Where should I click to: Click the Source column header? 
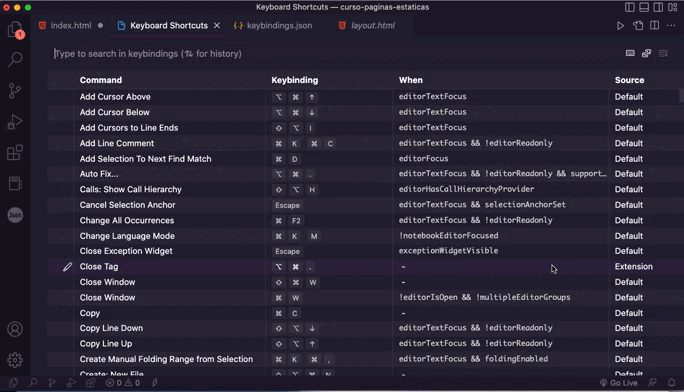629,80
